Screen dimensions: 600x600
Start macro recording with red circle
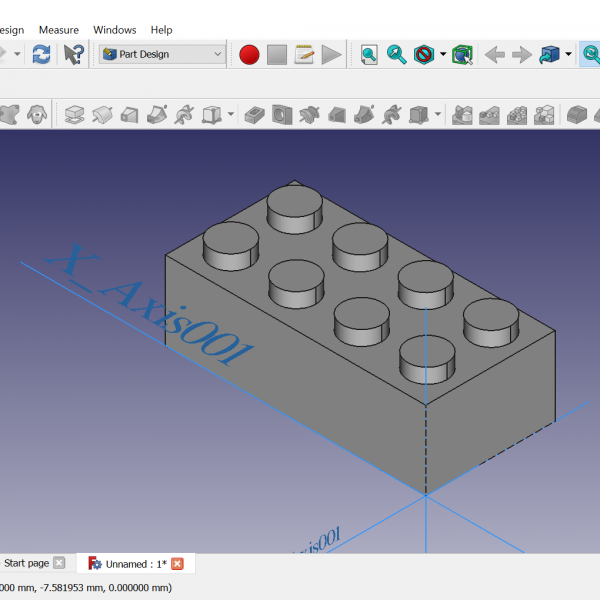click(x=249, y=55)
